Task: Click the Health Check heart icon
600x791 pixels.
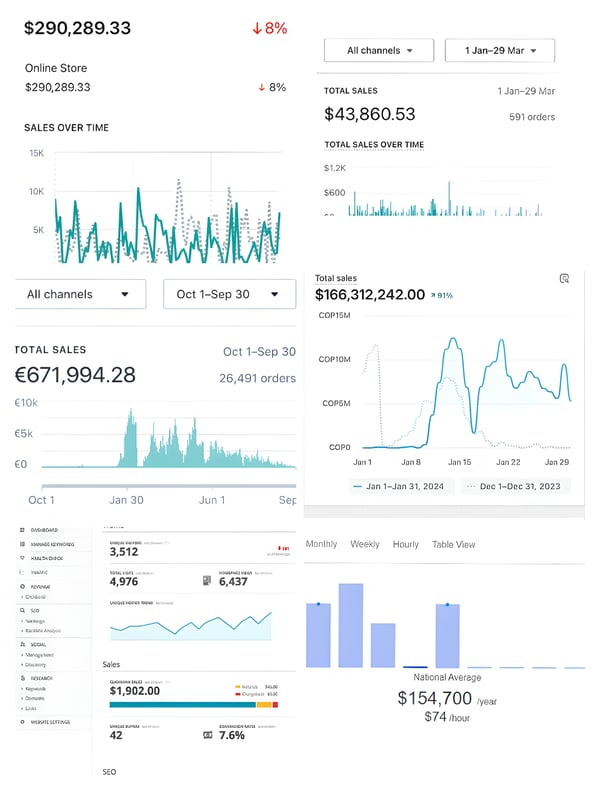Action: (22, 558)
